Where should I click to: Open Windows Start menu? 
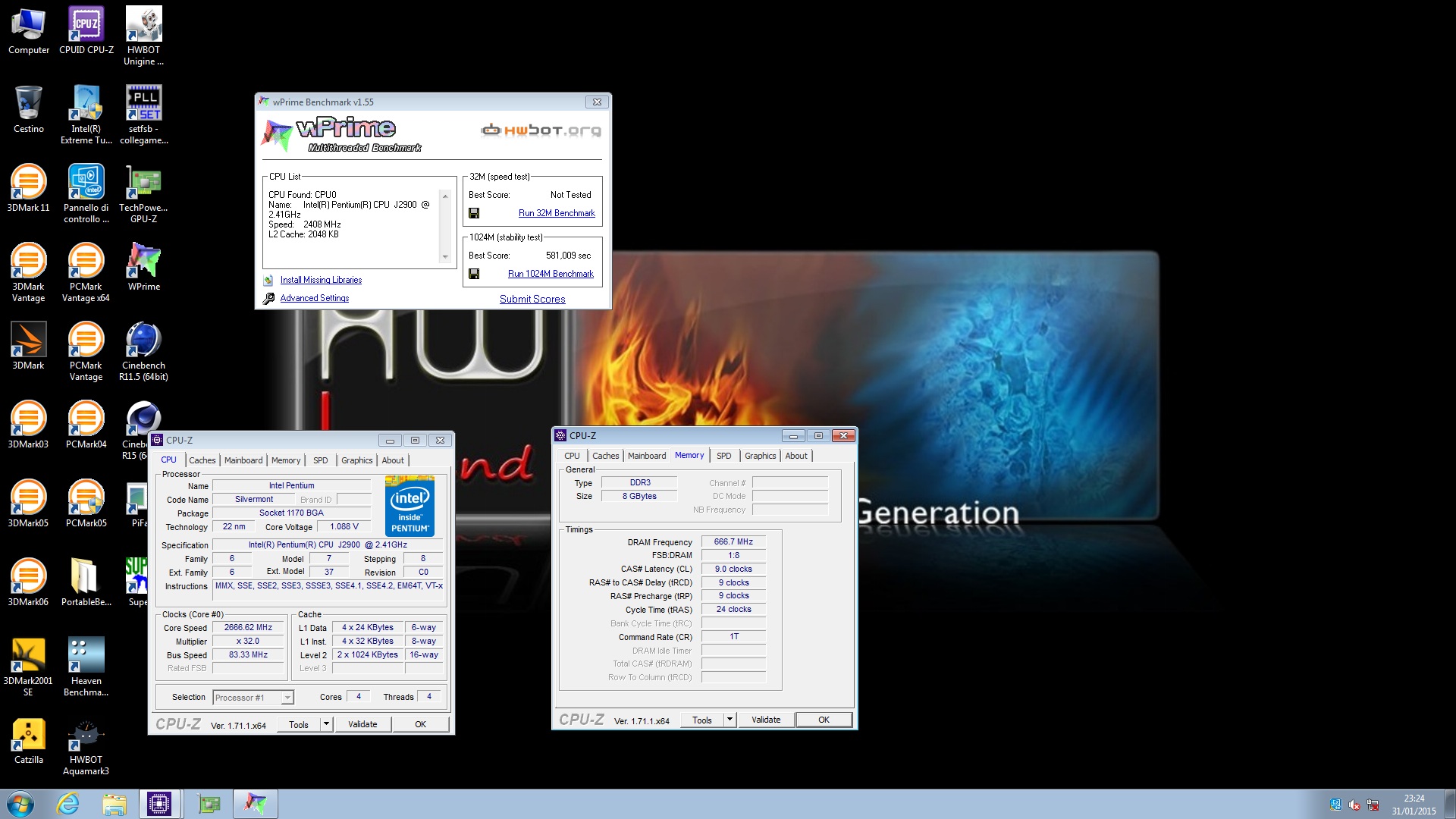(20, 804)
